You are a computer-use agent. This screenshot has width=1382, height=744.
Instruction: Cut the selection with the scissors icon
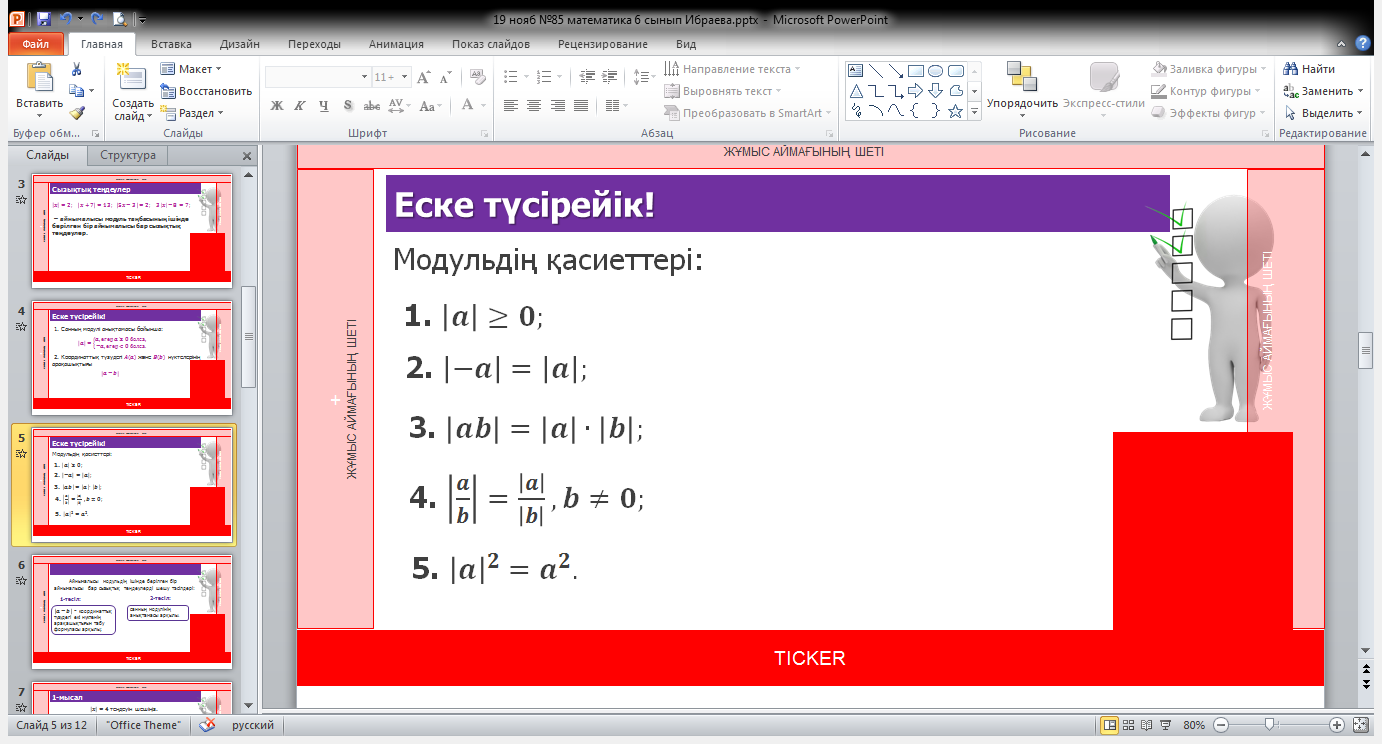click(76, 69)
